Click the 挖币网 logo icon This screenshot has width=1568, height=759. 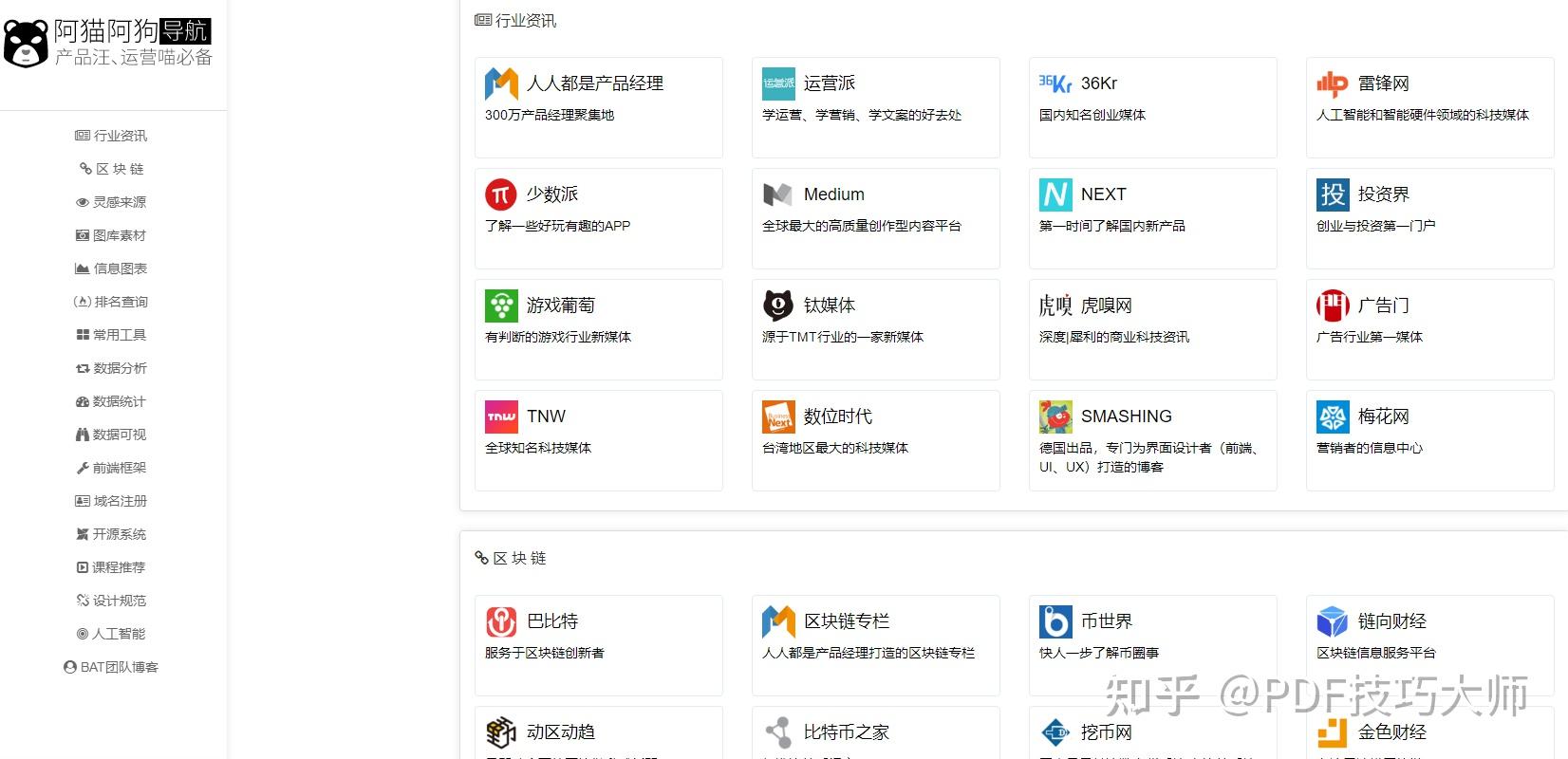pos(1055,732)
